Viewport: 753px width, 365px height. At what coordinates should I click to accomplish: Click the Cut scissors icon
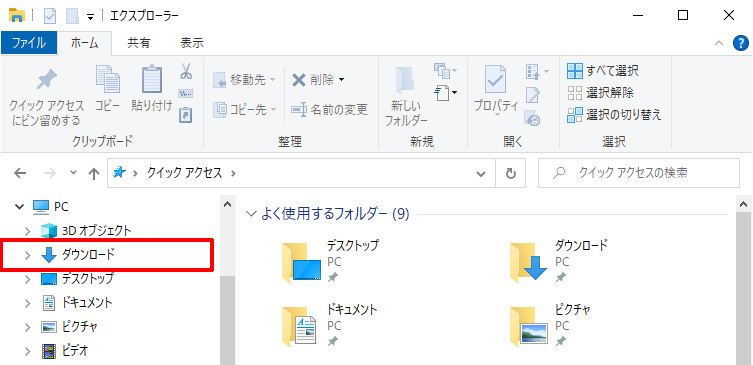(186, 72)
